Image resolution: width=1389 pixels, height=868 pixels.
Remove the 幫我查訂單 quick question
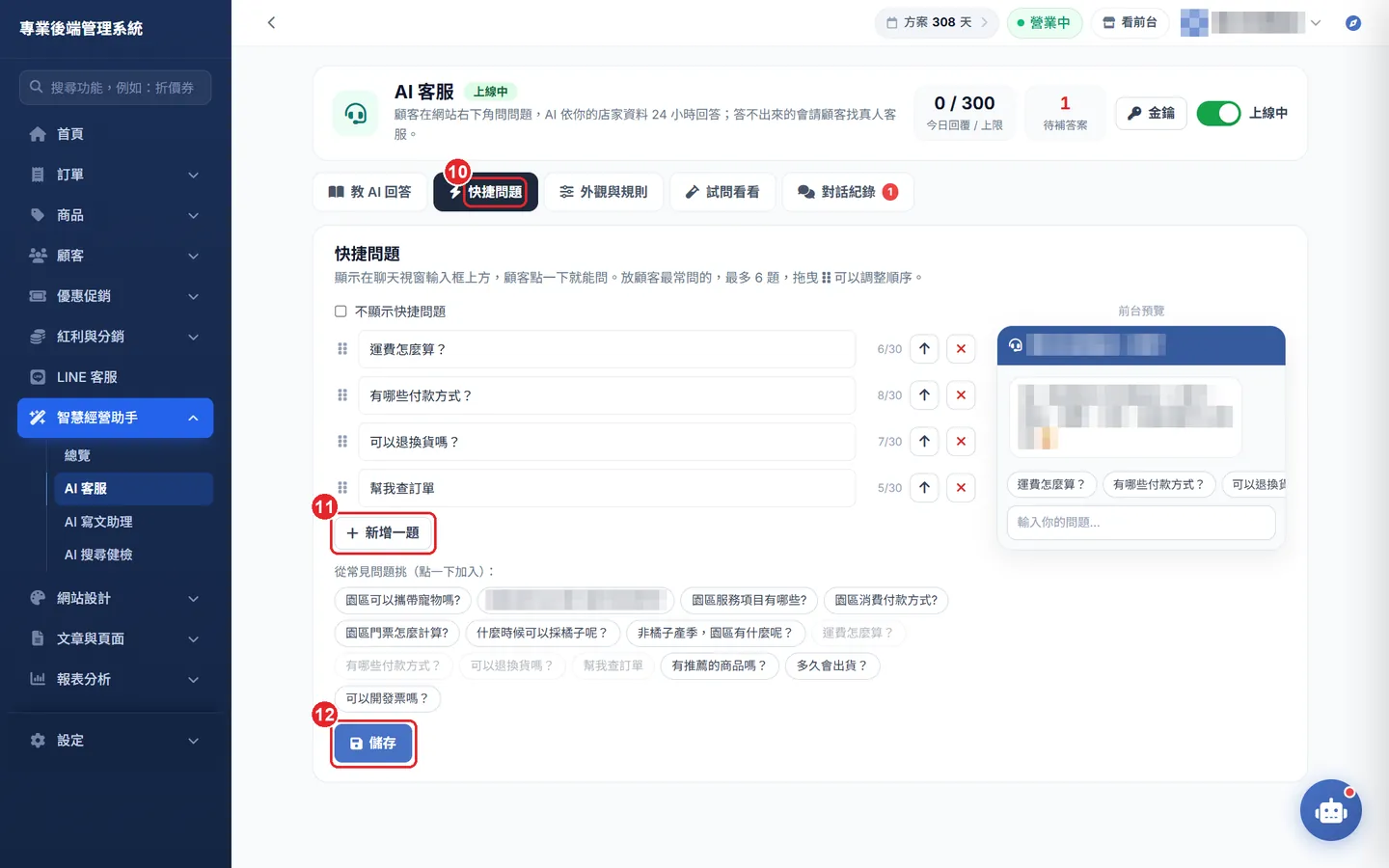(x=961, y=488)
